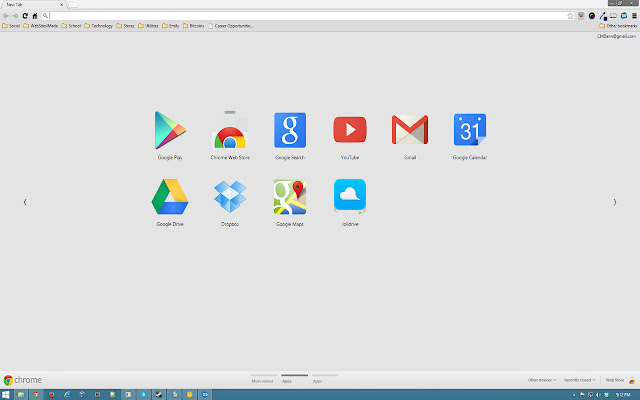Viewport: 640px width, 400px height.
Task: Open the Emily bookmarks folder
Action: click(171, 26)
